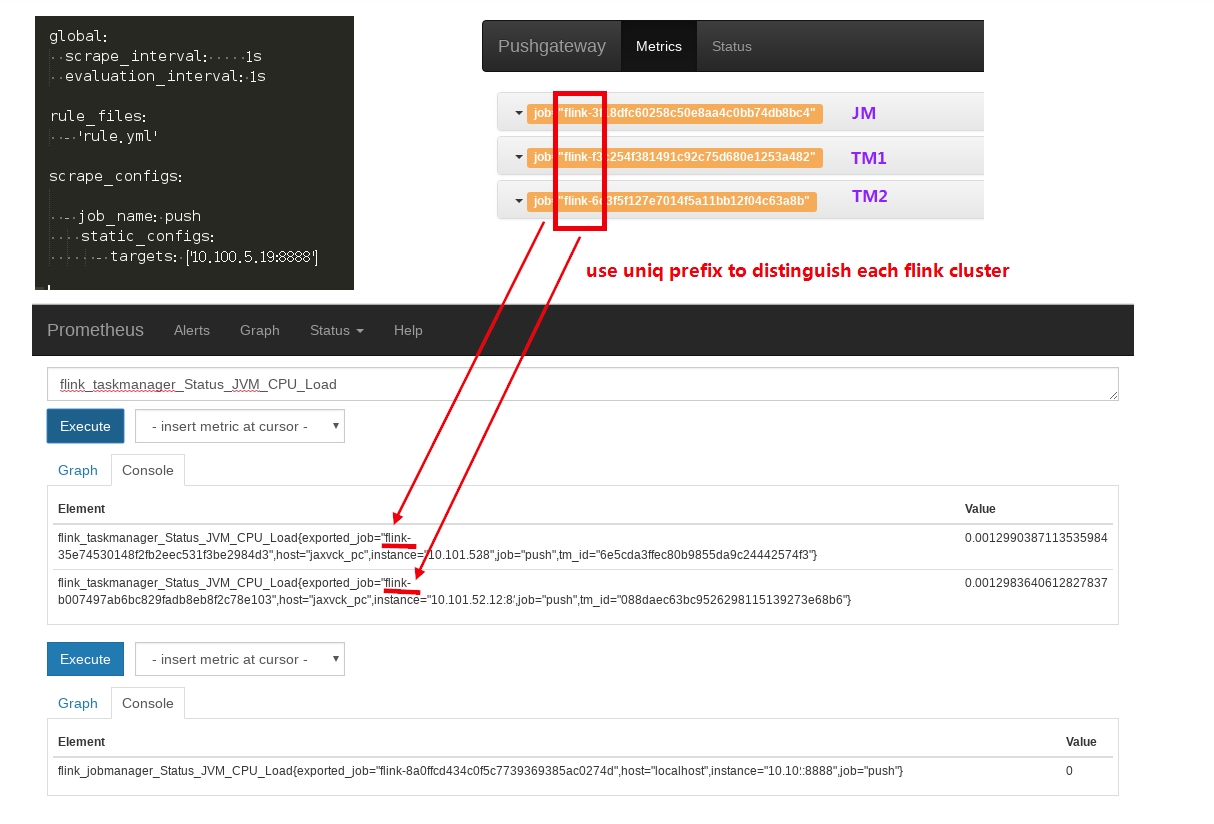
Task: Open Alerts in the Prometheus navbar
Action: [x=192, y=330]
